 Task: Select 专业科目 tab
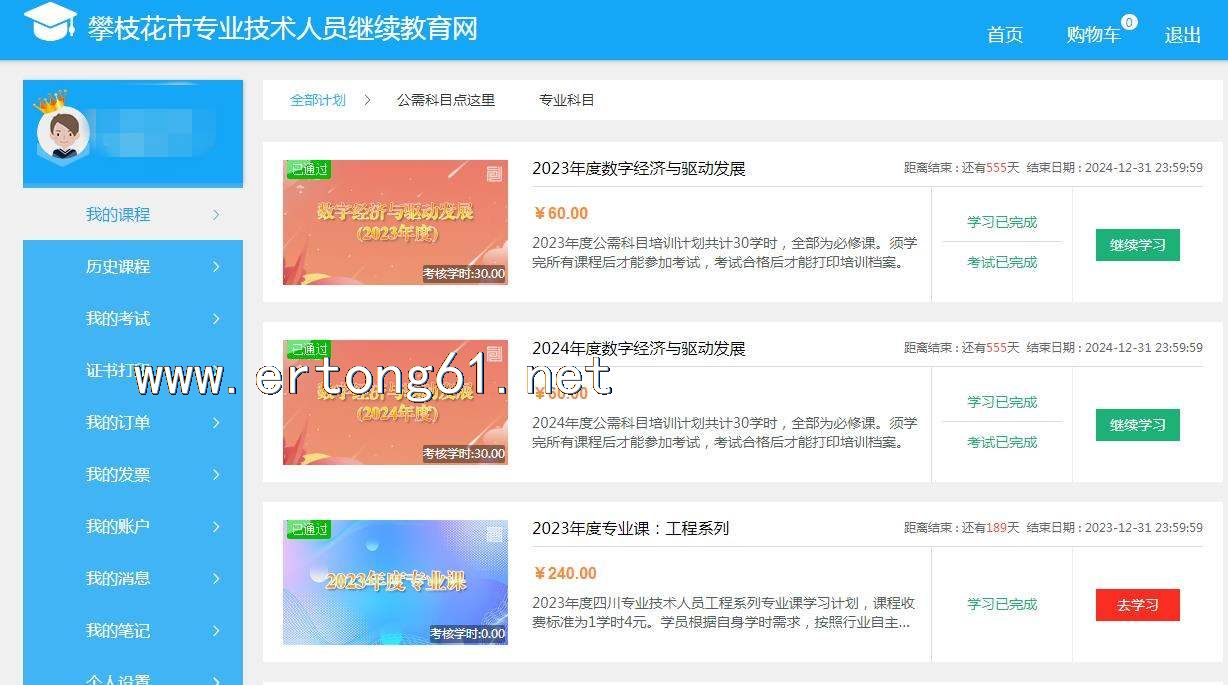click(x=567, y=100)
